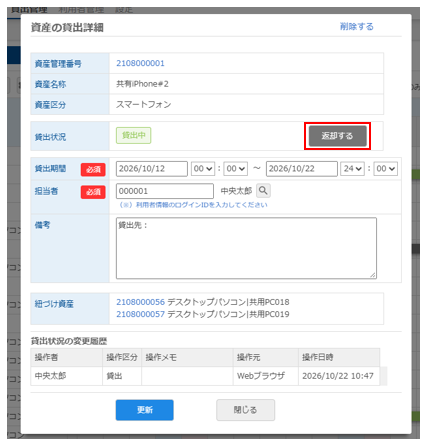This screenshot has height=446, width=431.
Task: Open the start hour dropdown
Action: click(x=203, y=169)
